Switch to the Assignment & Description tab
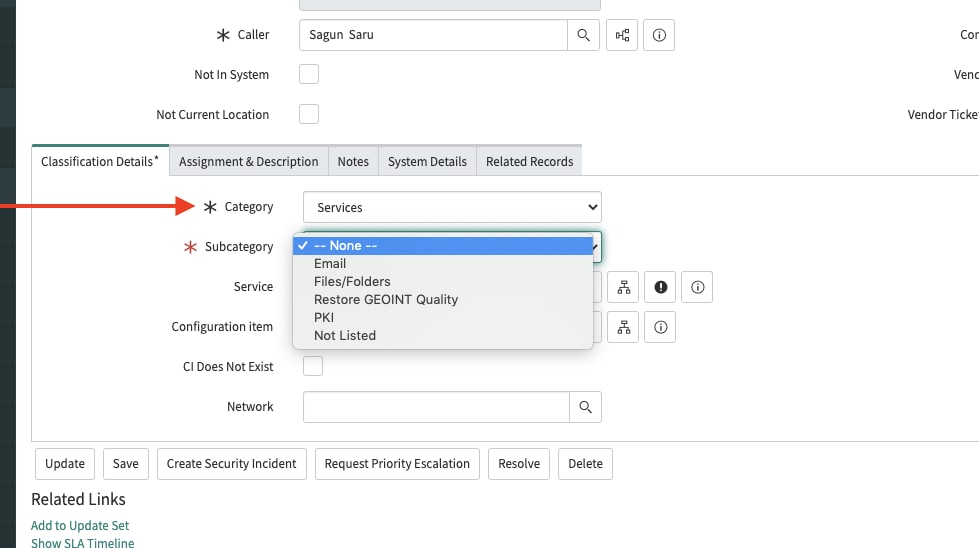Image resolution: width=979 pixels, height=548 pixels. tap(248, 161)
